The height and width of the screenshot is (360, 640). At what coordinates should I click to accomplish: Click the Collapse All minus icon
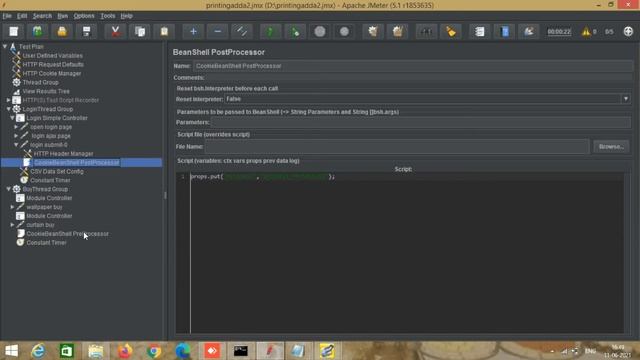point(218,31)
